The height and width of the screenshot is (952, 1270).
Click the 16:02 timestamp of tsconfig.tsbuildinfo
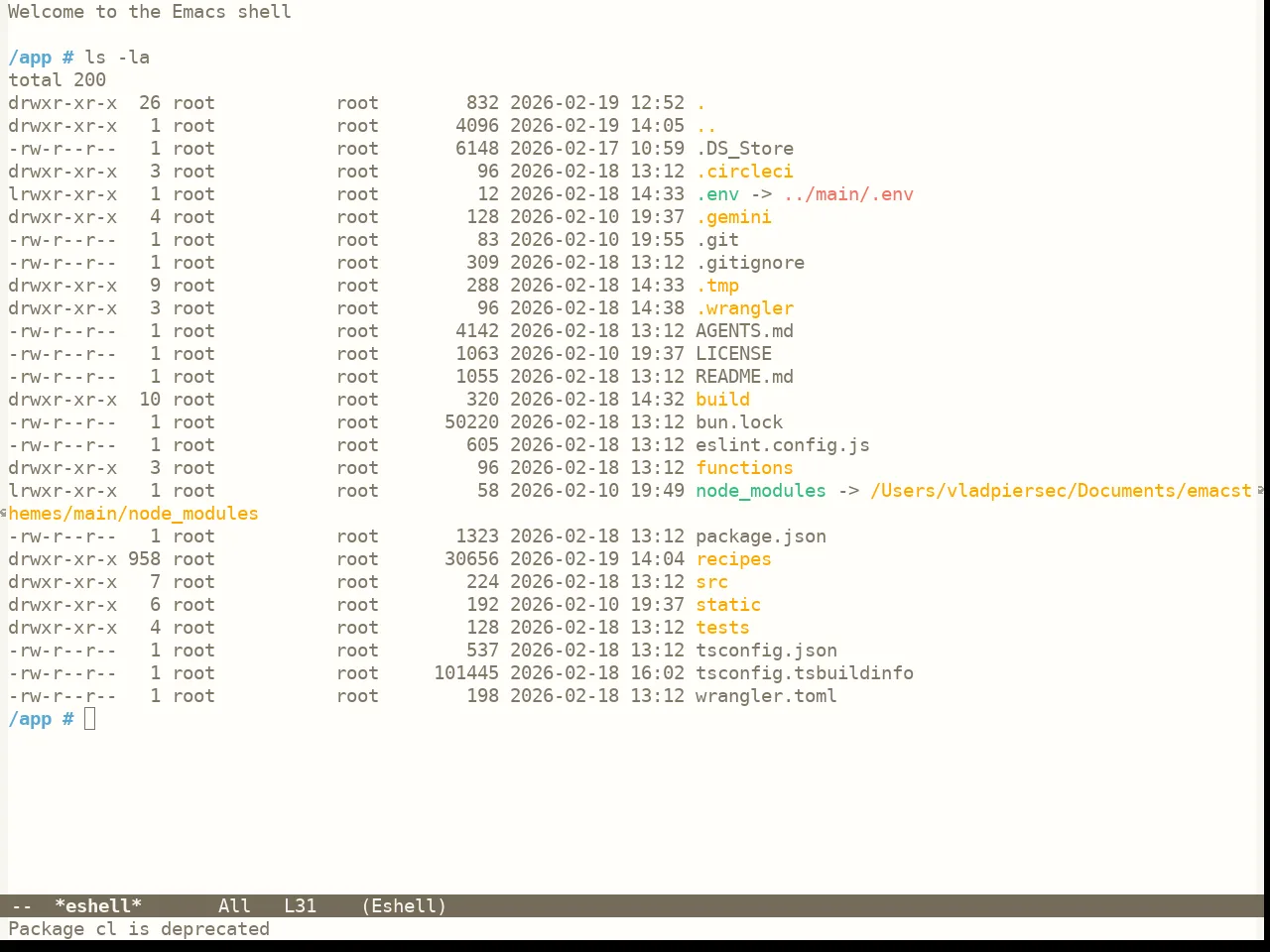[x=658, y=673]
